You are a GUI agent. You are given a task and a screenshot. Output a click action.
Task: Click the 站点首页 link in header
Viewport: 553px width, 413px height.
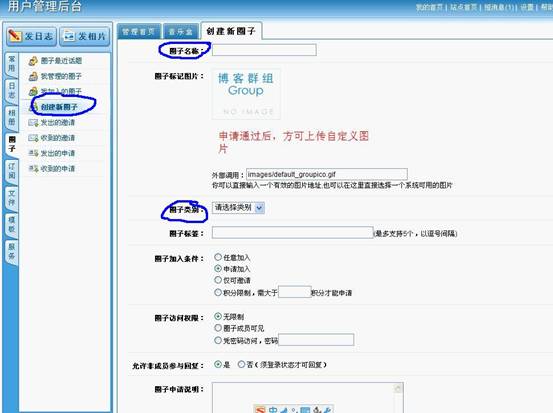463,7
